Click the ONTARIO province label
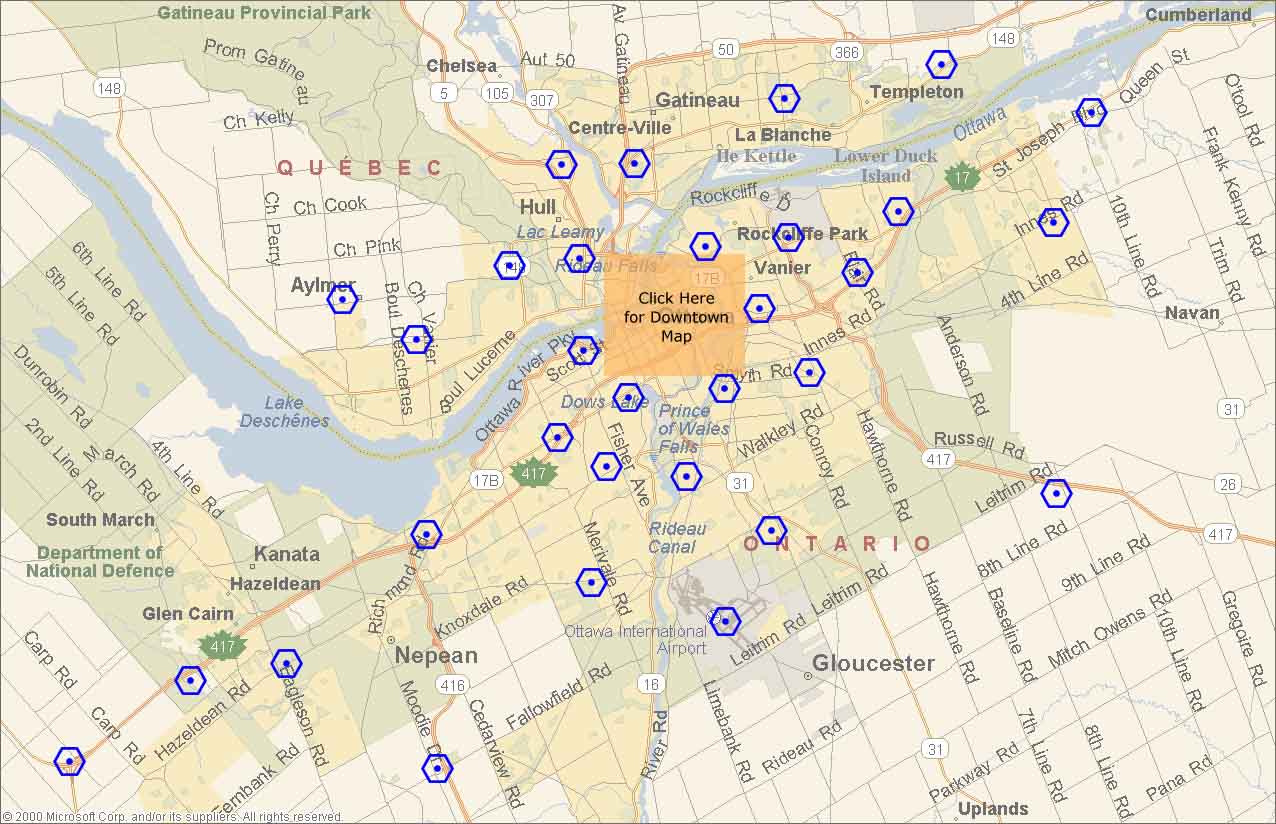The image size is (1276, 824). [x=838, y=544]
